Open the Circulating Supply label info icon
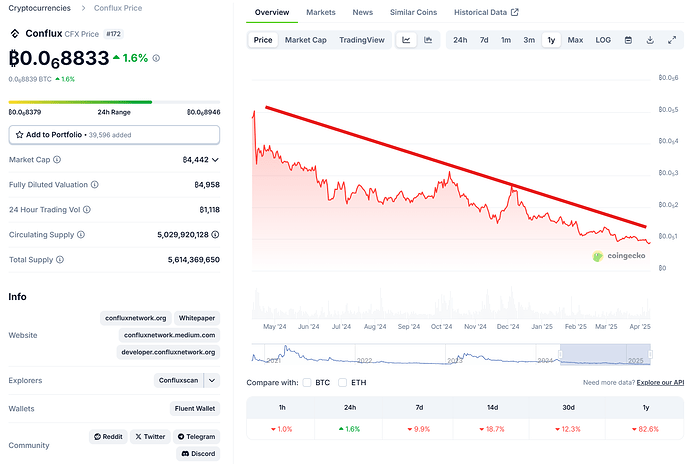Image resolution: width=690 pixels, height=464 pixels. tap(81, 235)
